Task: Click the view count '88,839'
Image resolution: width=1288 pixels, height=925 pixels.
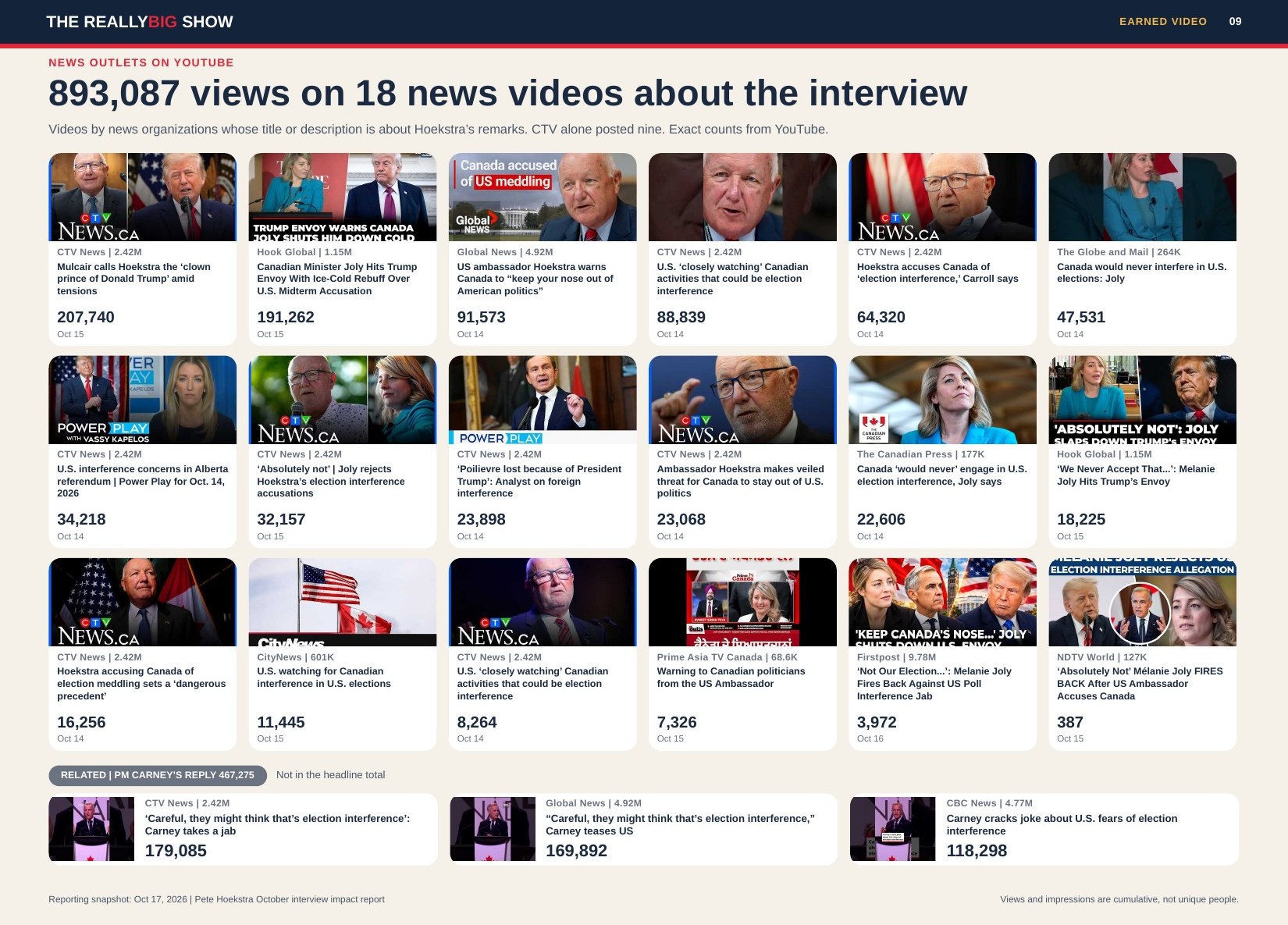Action: pos(681,317)
